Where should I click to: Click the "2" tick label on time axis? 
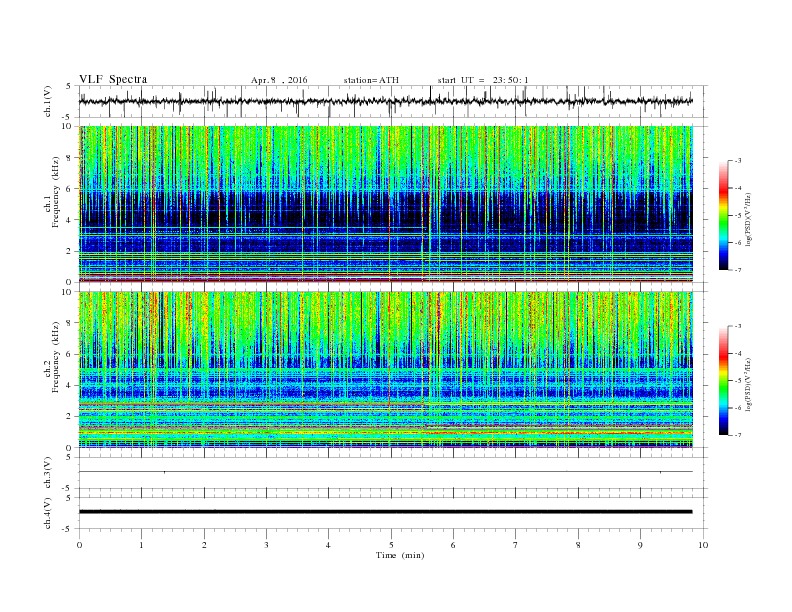point(204,545)
